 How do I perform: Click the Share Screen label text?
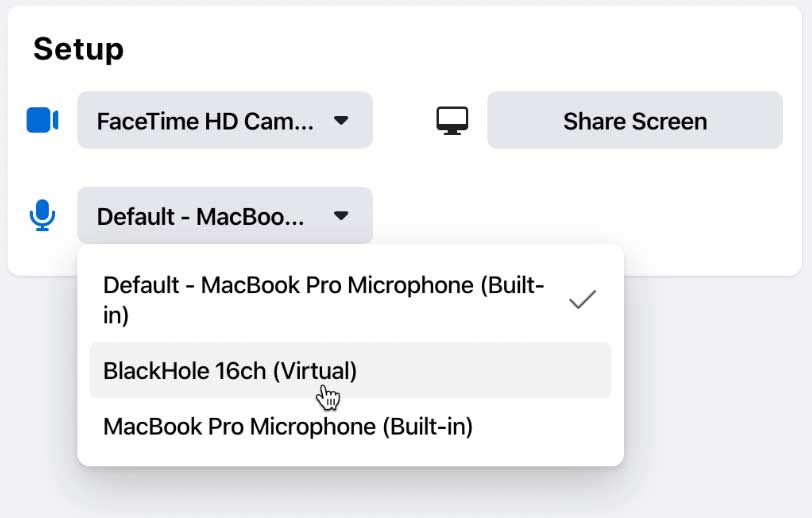click(635, 121)
